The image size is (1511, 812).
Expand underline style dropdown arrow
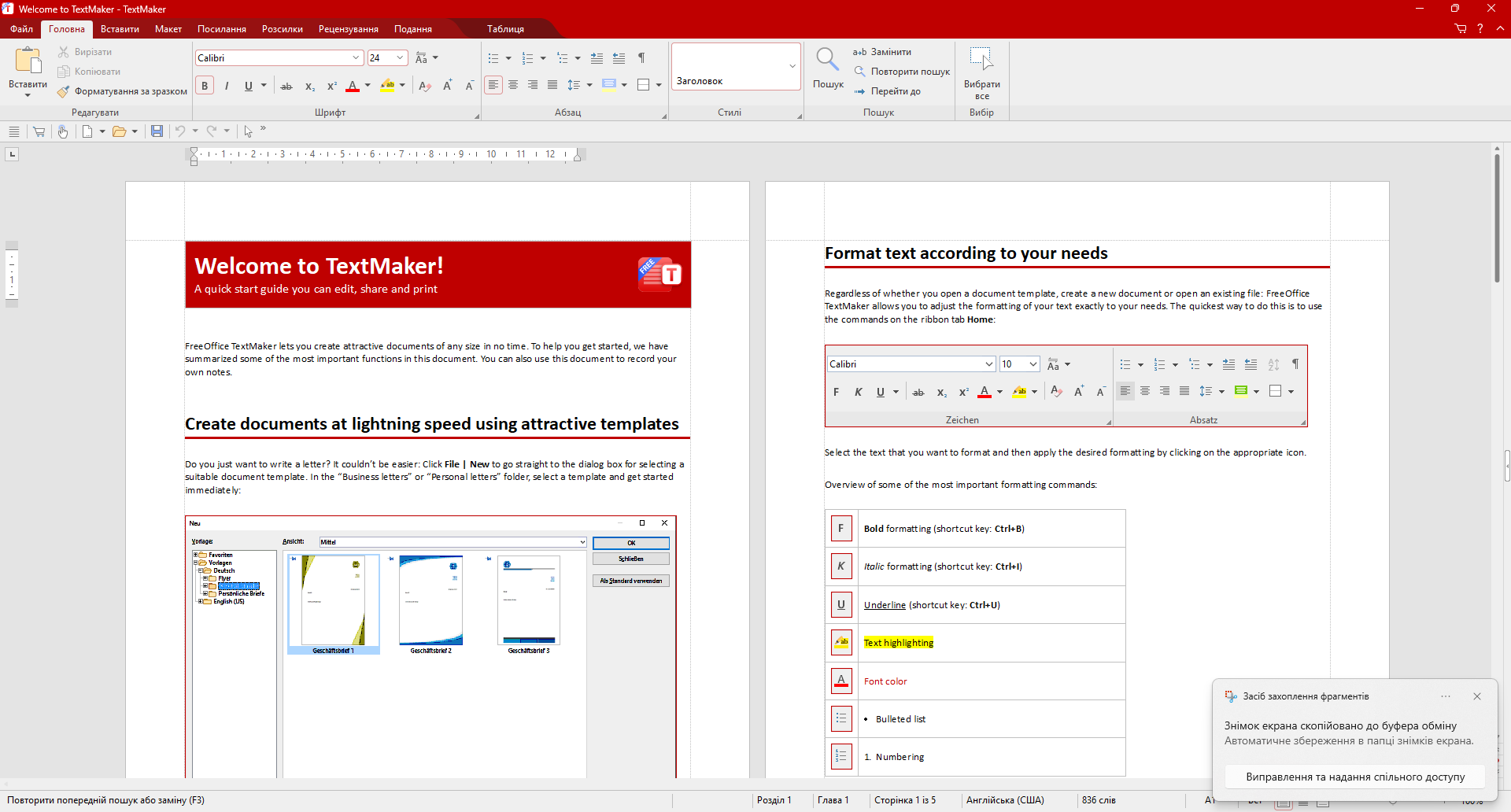click(x=264, y=86)
